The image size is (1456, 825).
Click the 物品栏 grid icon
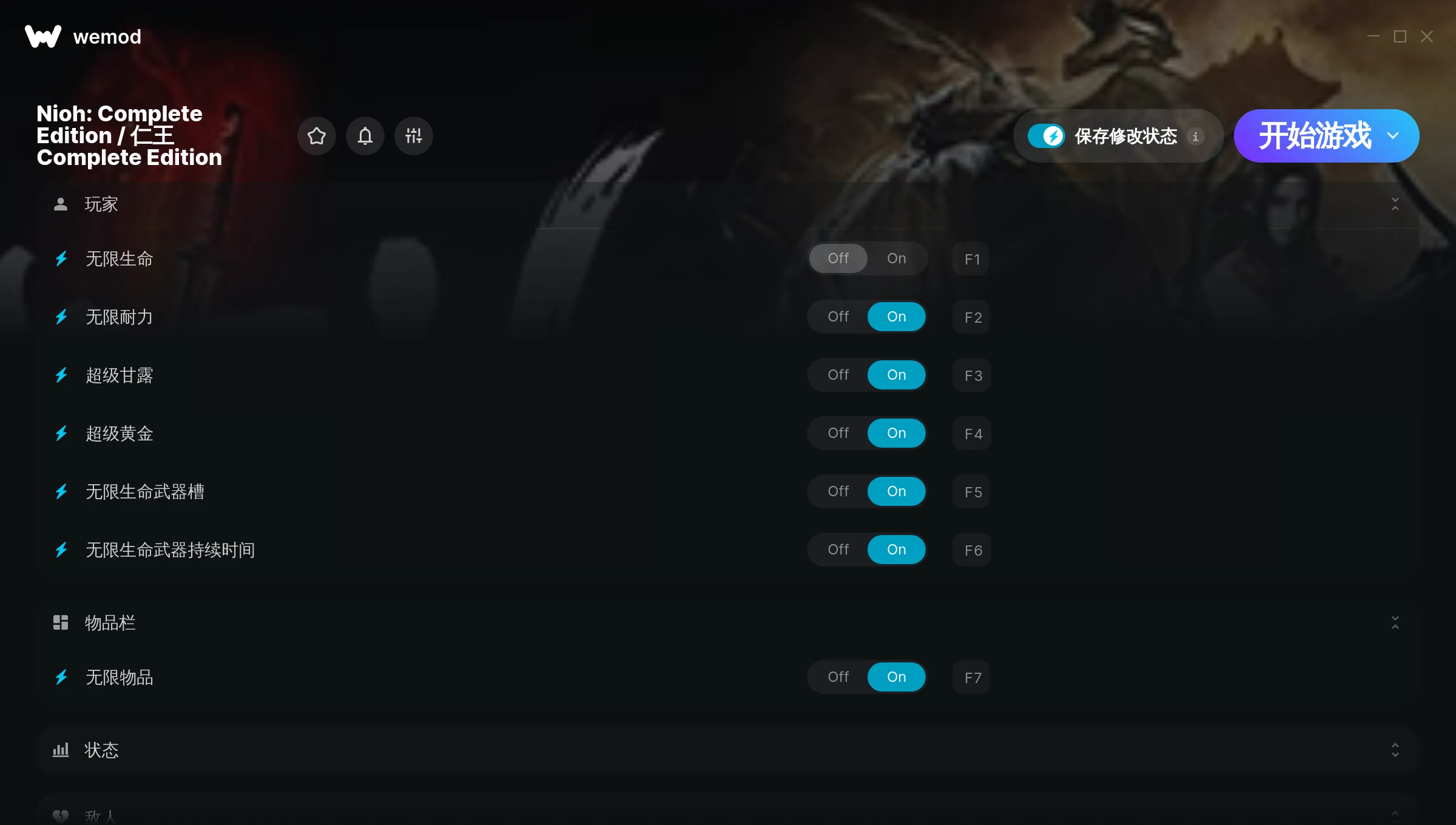pyautogui.click(x=61, y=622)
